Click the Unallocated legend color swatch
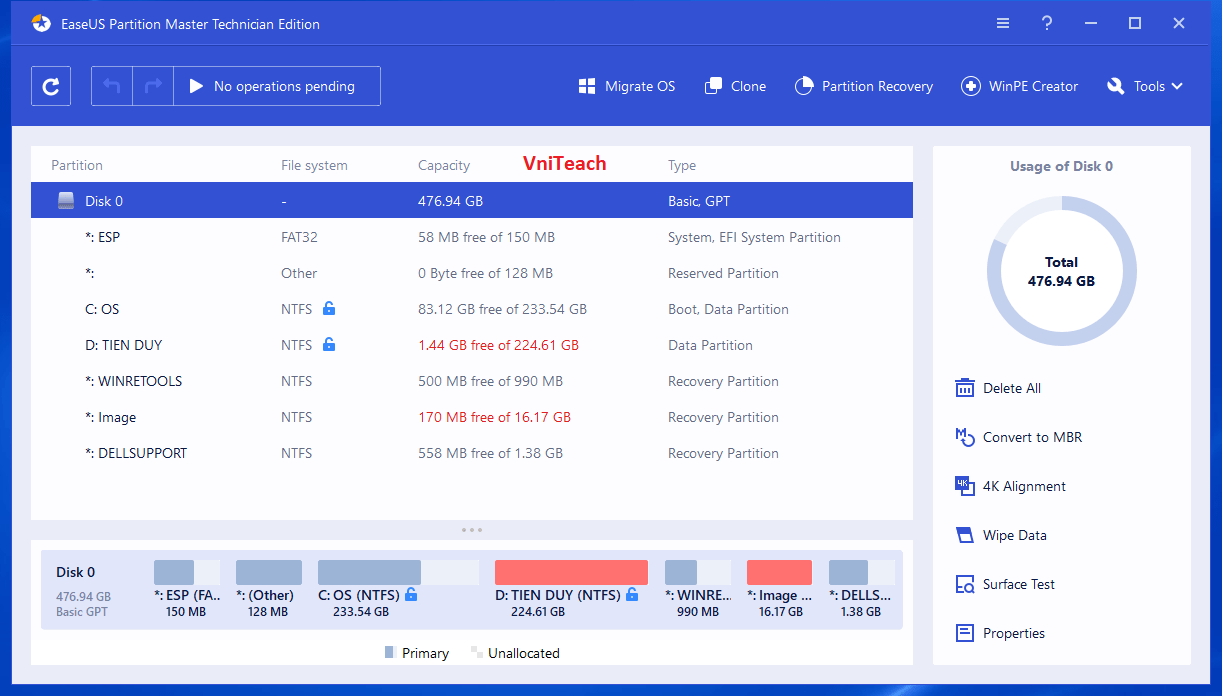This screenshot has width=1222, height=696. click(477, 653)
